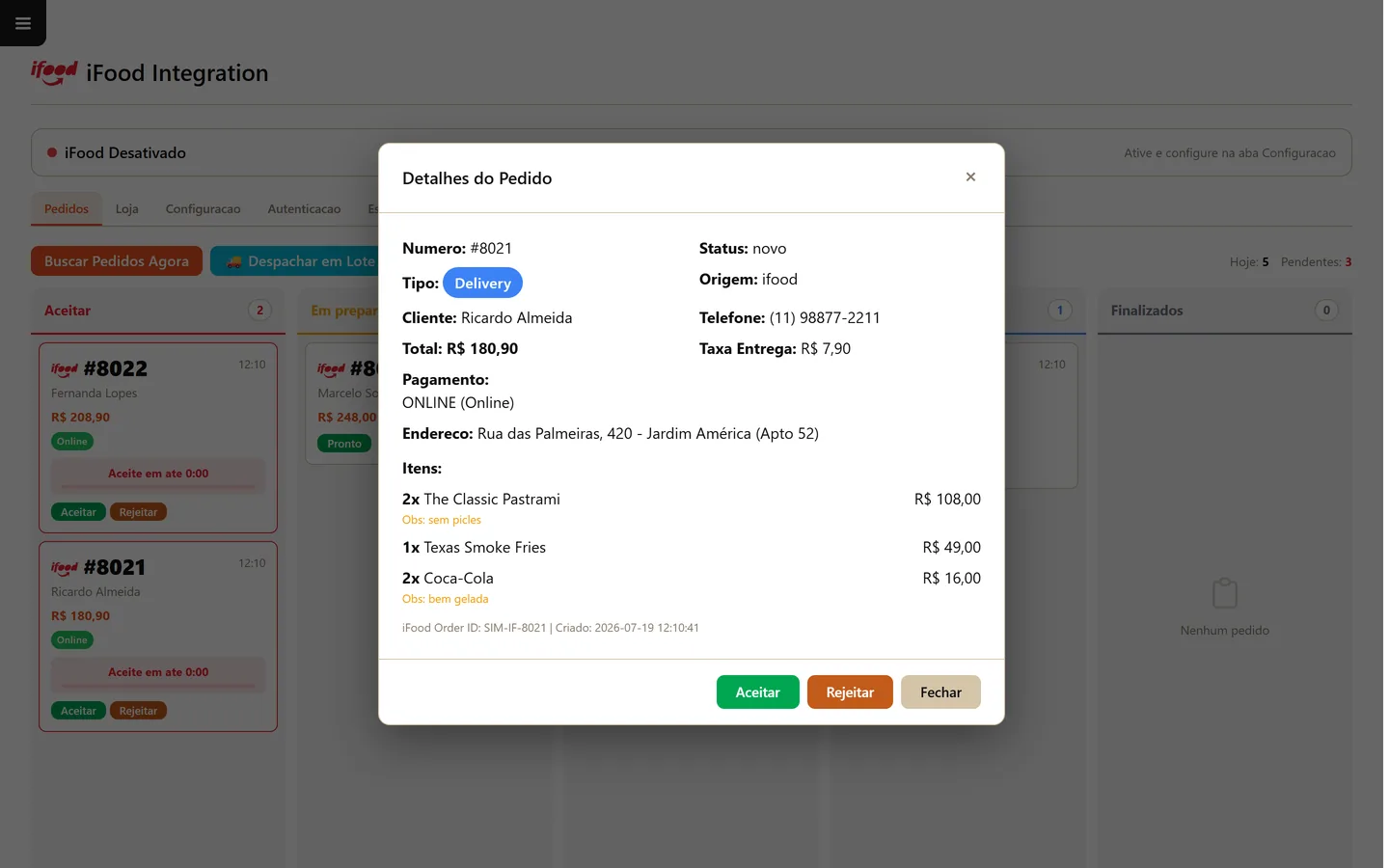Click the Delivery type badge

[482, 283]
